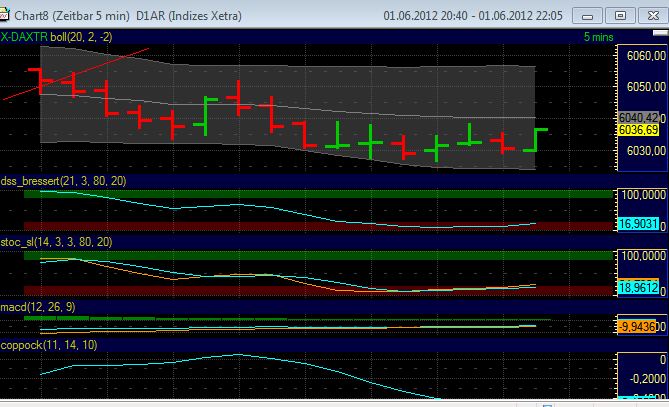
Task: Click the 6060,00 price axis label
Action: tap(646, 55)
